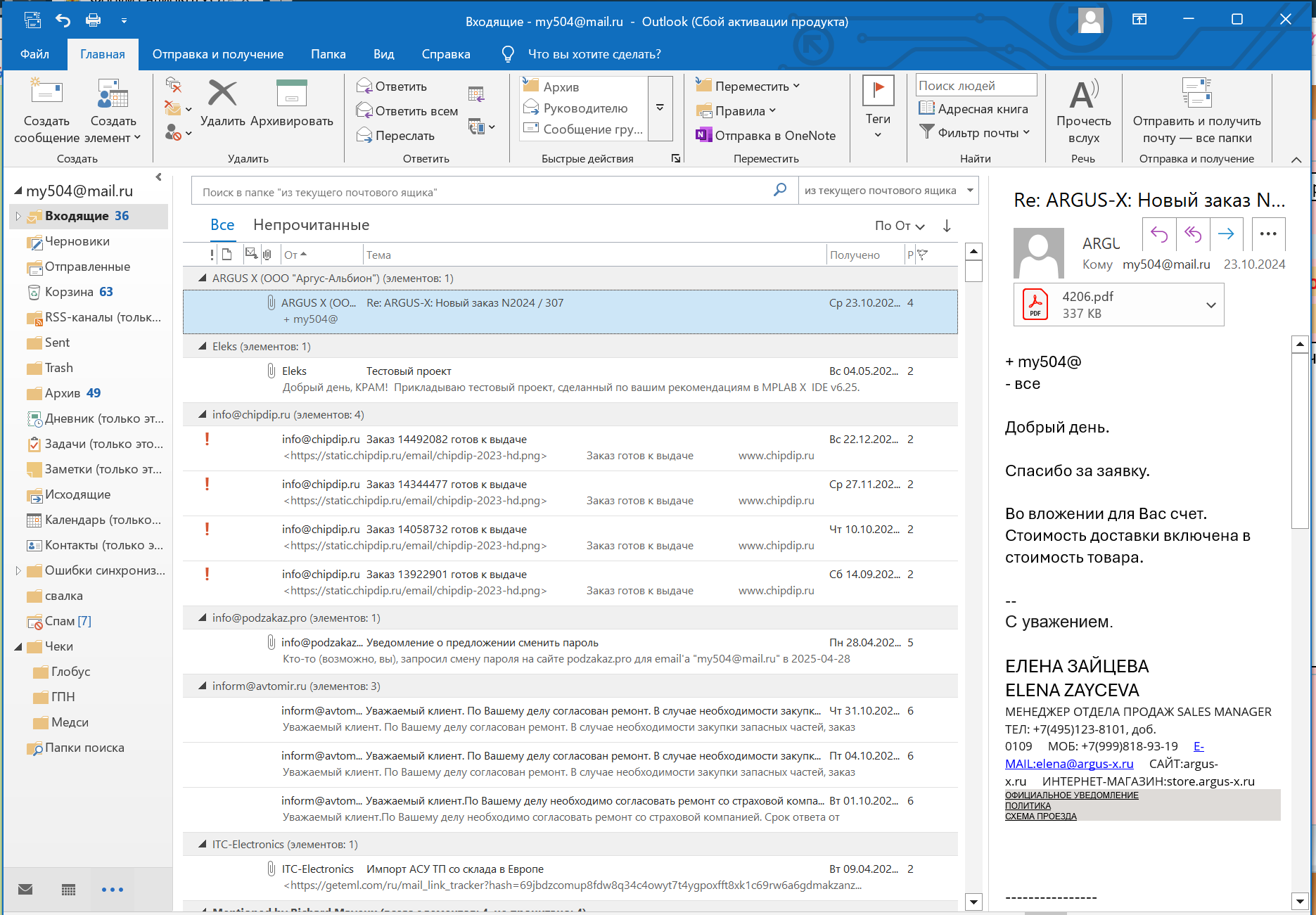The height and width of the screenshot is (915, 1316).
Task: Click message list scrollbar down arrow
Action: click(973, 902)
